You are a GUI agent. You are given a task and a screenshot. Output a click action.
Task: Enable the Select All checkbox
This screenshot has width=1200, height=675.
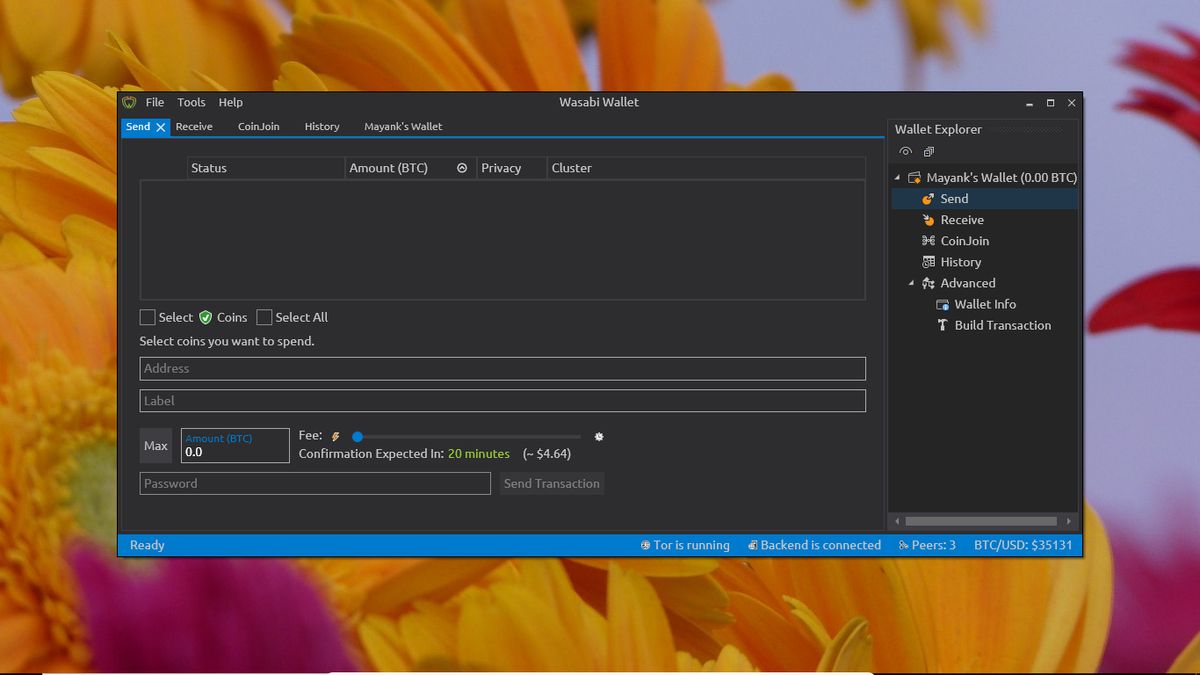click(x=264, y=317)
